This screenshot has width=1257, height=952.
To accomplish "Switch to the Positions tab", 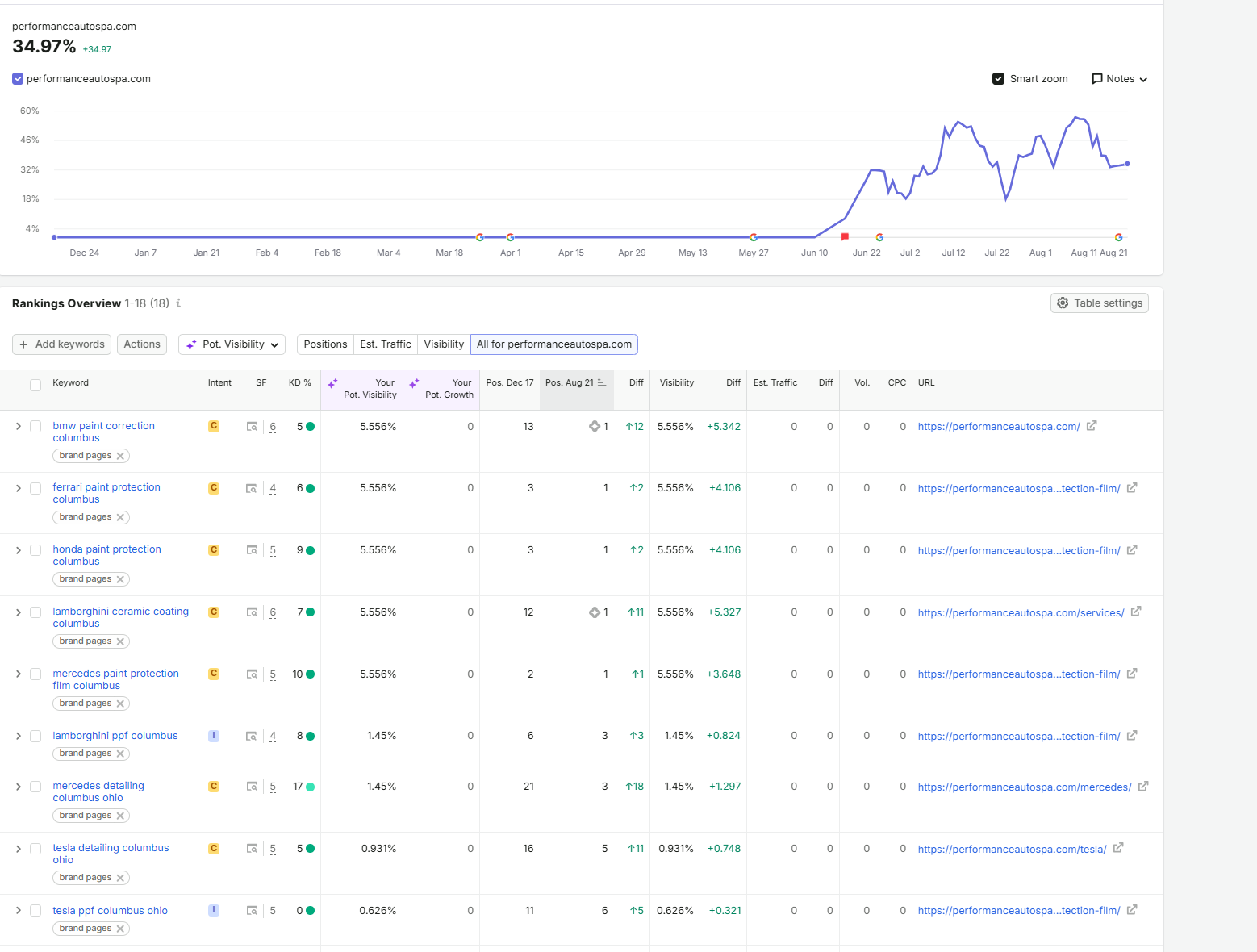I will (x=325, y=344).
